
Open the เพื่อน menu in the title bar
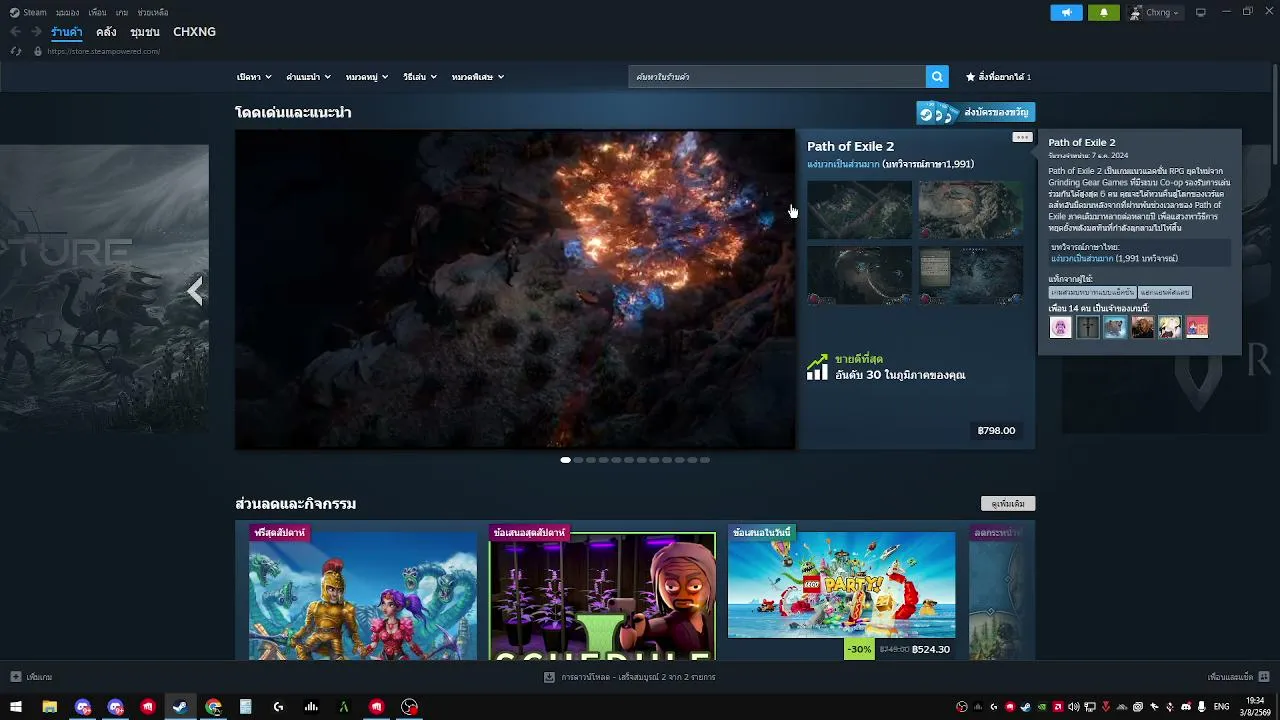tap(97, 13)
